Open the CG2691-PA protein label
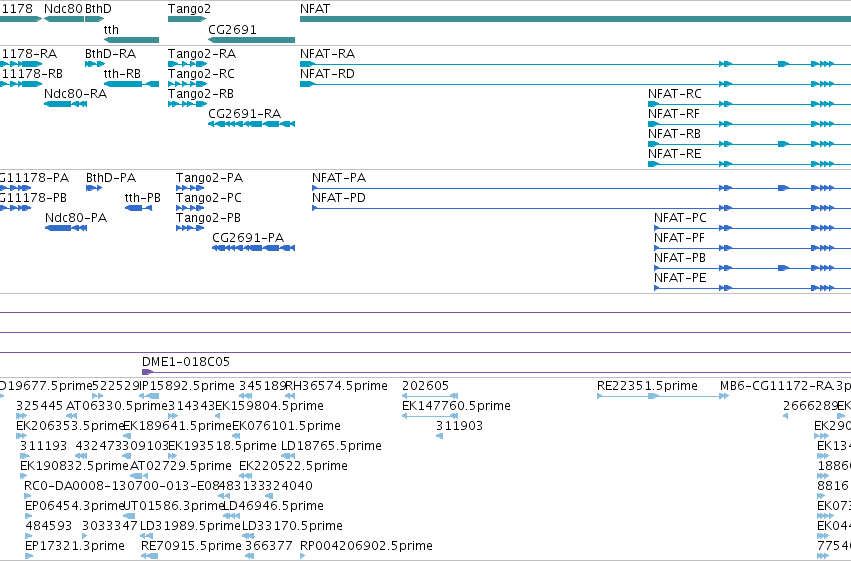Screen dimensions: 851x561 248,238
